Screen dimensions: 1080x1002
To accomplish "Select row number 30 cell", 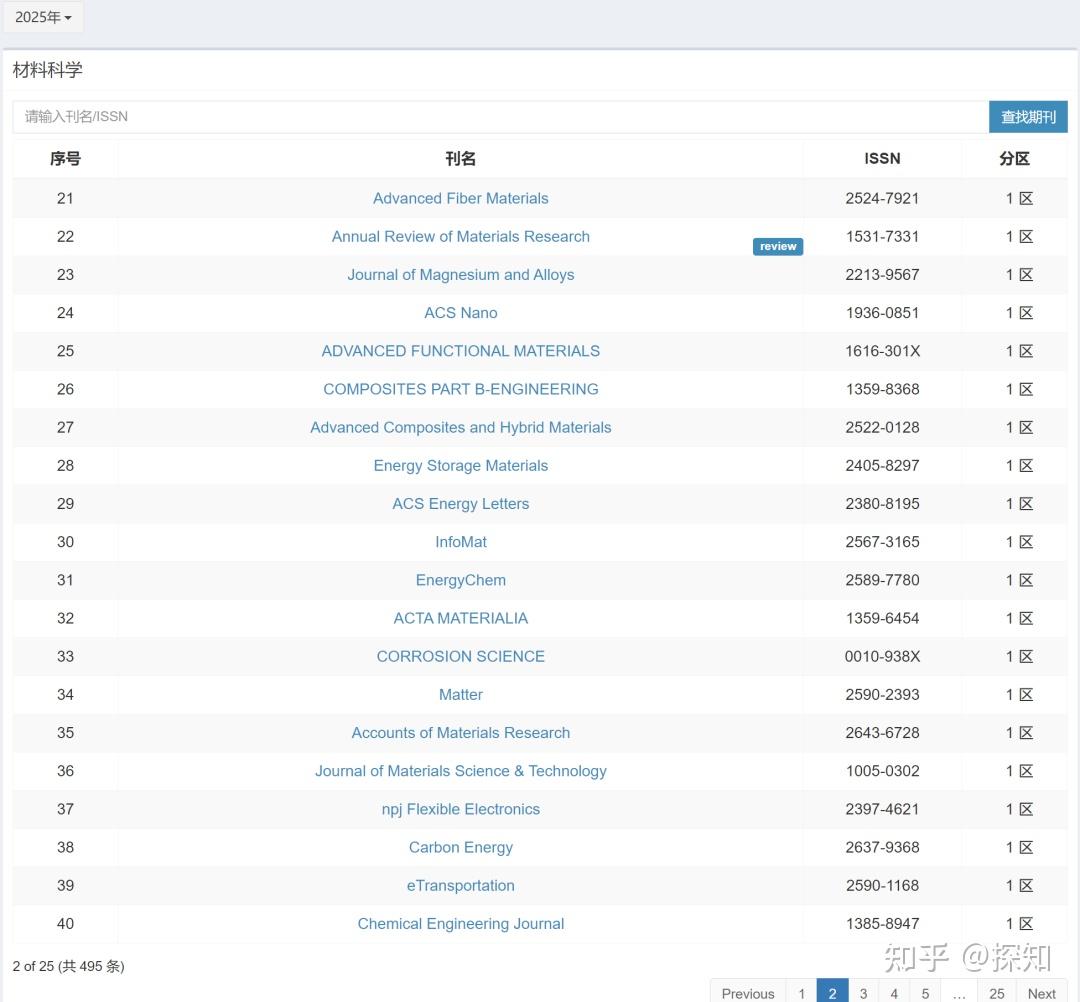I will pos(65,542).
